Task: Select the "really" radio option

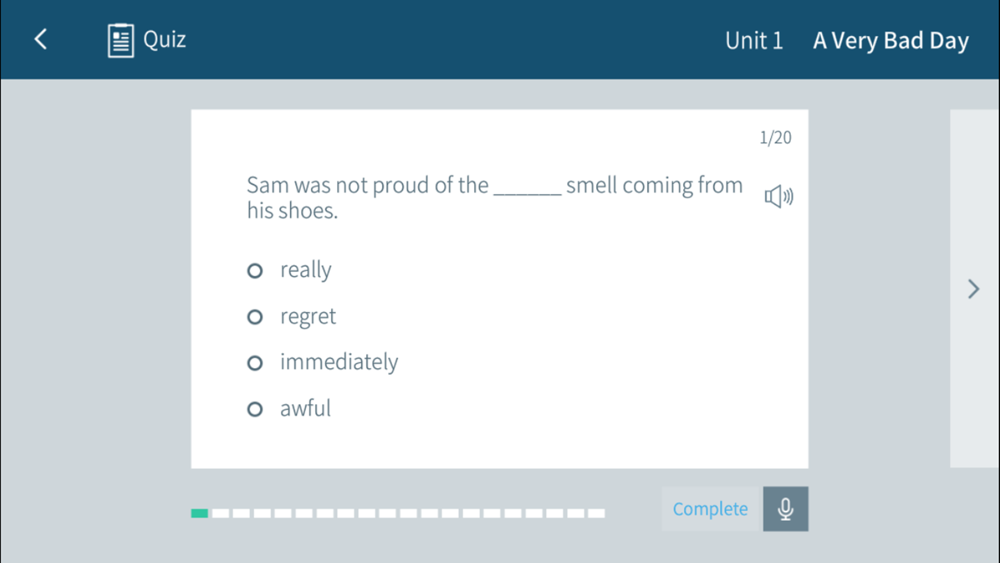Action: pyautogui.click(x=255, y=271)
